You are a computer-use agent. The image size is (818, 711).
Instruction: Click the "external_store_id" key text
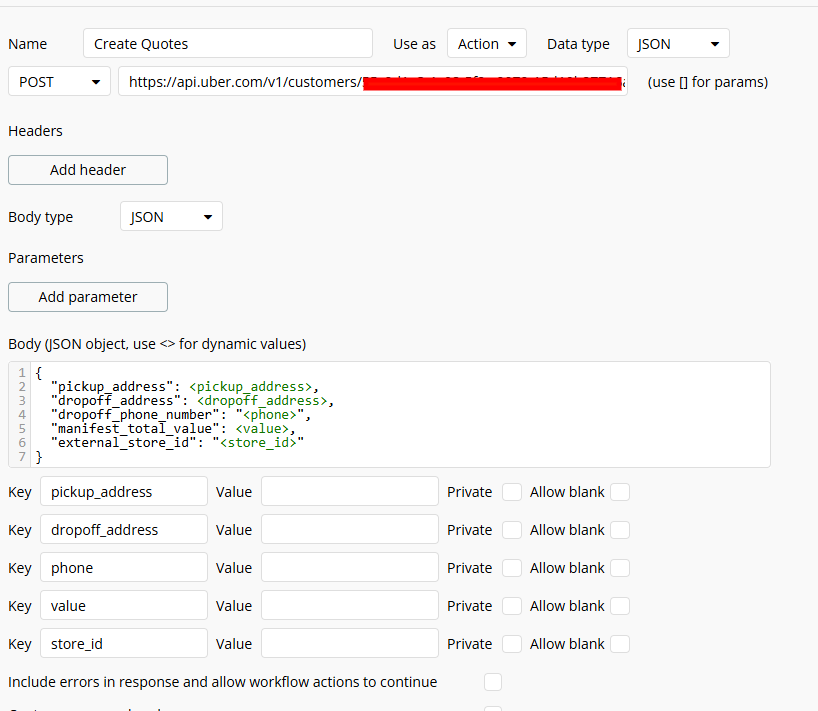(x=124, y=443)
